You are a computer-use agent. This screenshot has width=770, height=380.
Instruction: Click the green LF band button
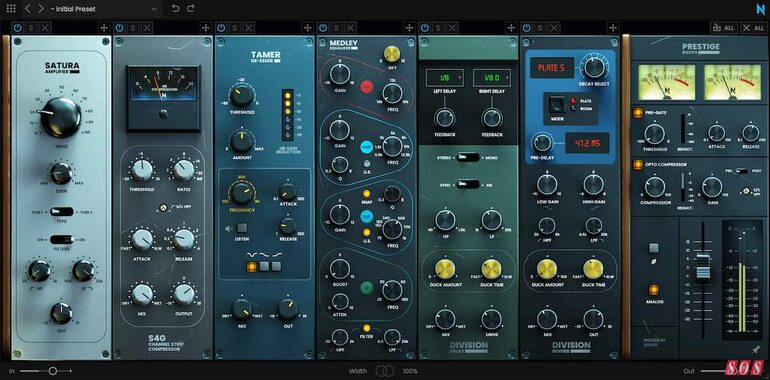[366, 288]
